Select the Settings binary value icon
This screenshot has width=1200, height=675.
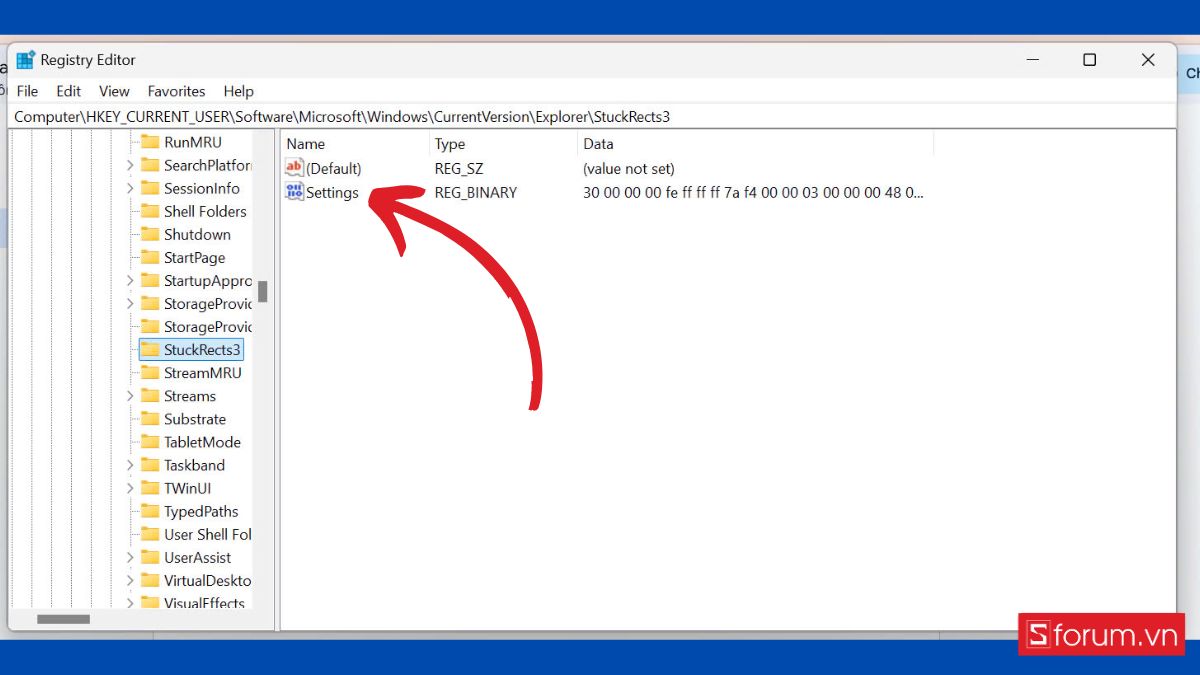click(x=294, y=192)
